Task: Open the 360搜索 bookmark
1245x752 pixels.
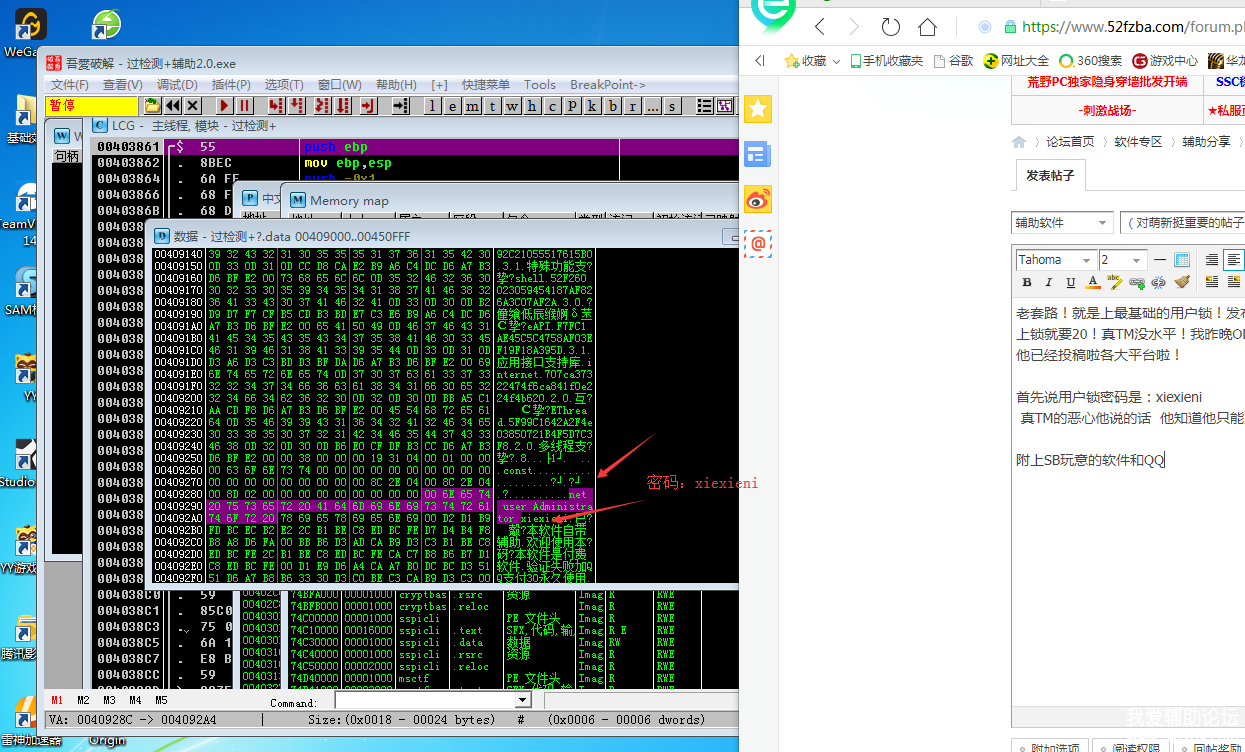Action: [1091, 60]
